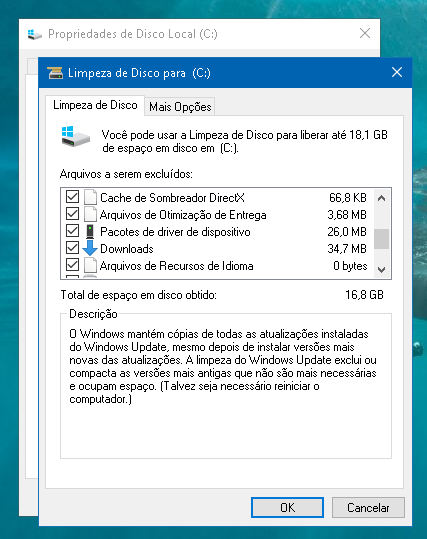Select the Arquivos de Recursos de Idioma row
427x539 pixels.
pos(217,266)
